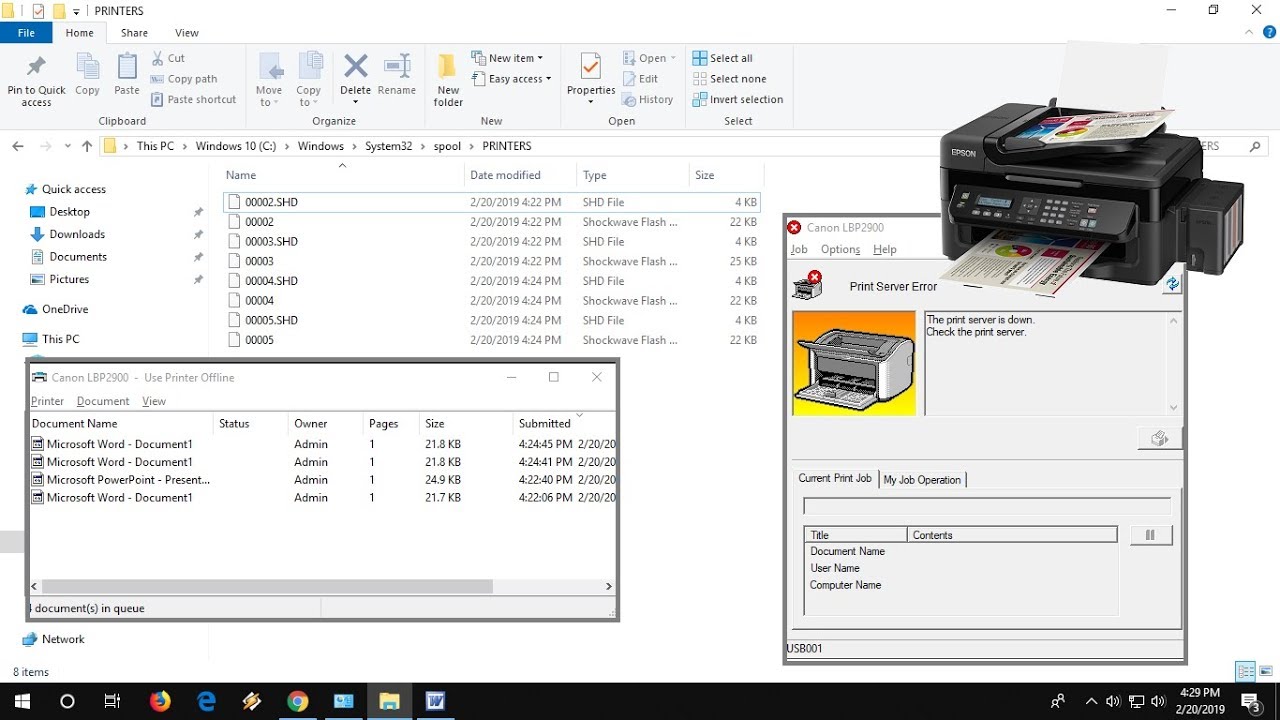Sort files by the Date modified column
This screenshot has height=720, width=1280.
click(x=505, y=175)
